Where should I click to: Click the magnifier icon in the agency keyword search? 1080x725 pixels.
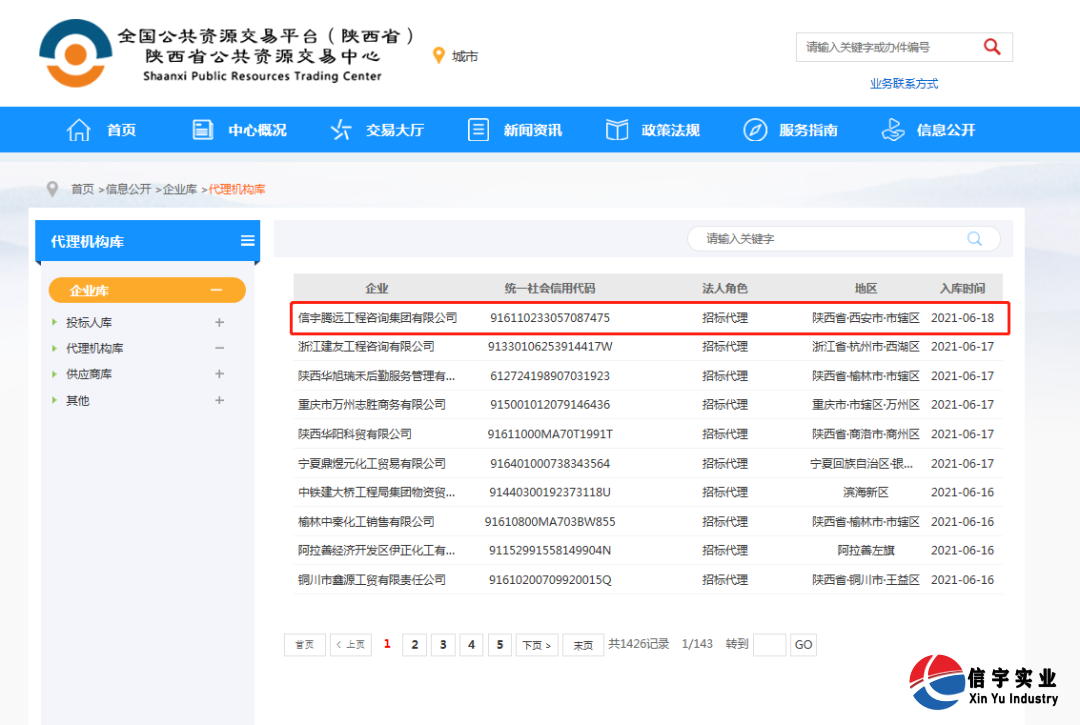point(973,239)
